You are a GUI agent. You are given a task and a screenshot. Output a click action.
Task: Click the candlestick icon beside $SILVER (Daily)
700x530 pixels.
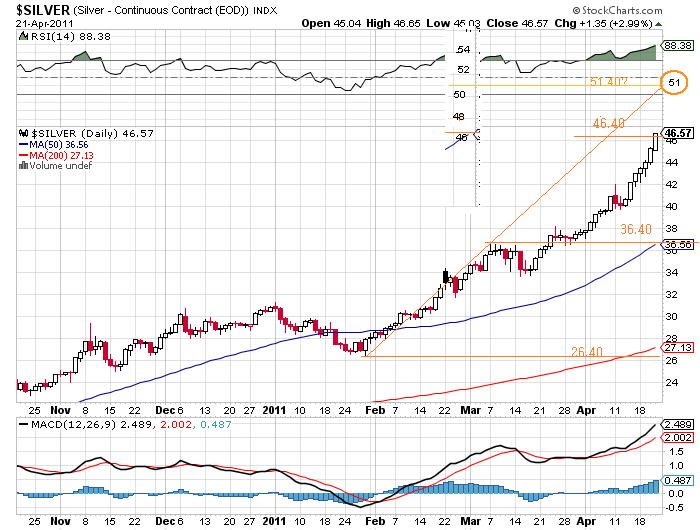click(23, 133)
